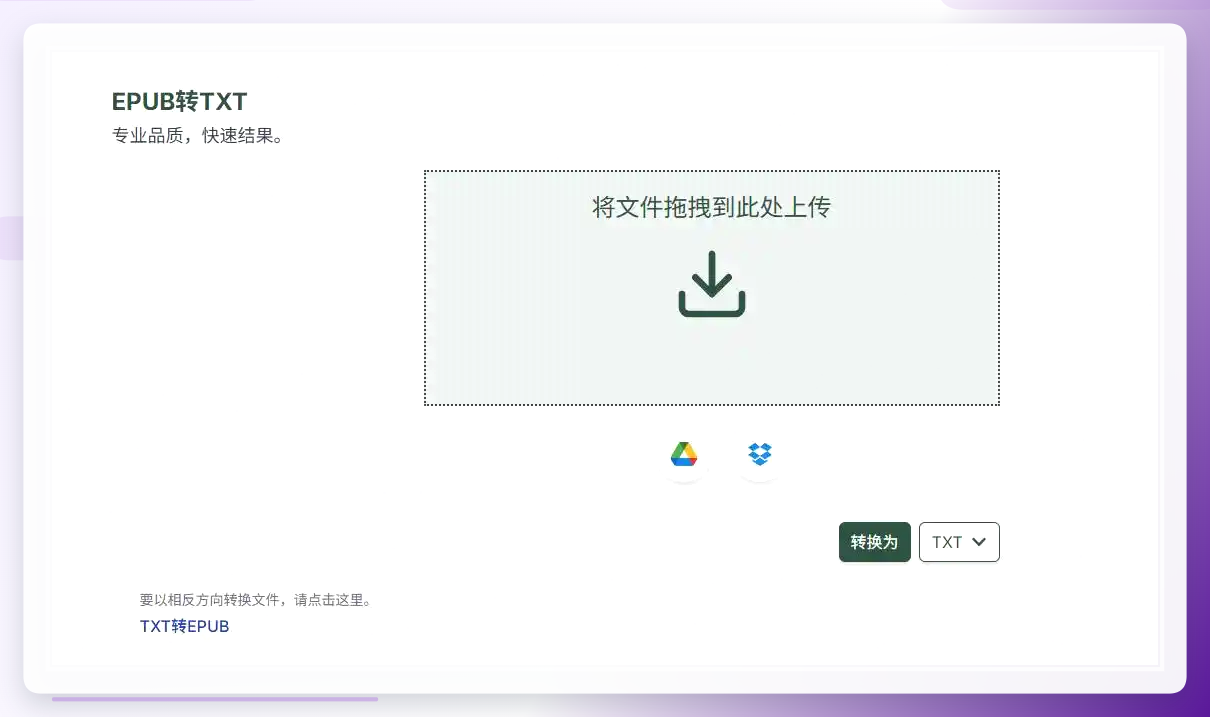Click the 专业品质，快速结果。 subtitle
The height and width of the screenshot is (717, 1210).
click(x=200, y=135)
